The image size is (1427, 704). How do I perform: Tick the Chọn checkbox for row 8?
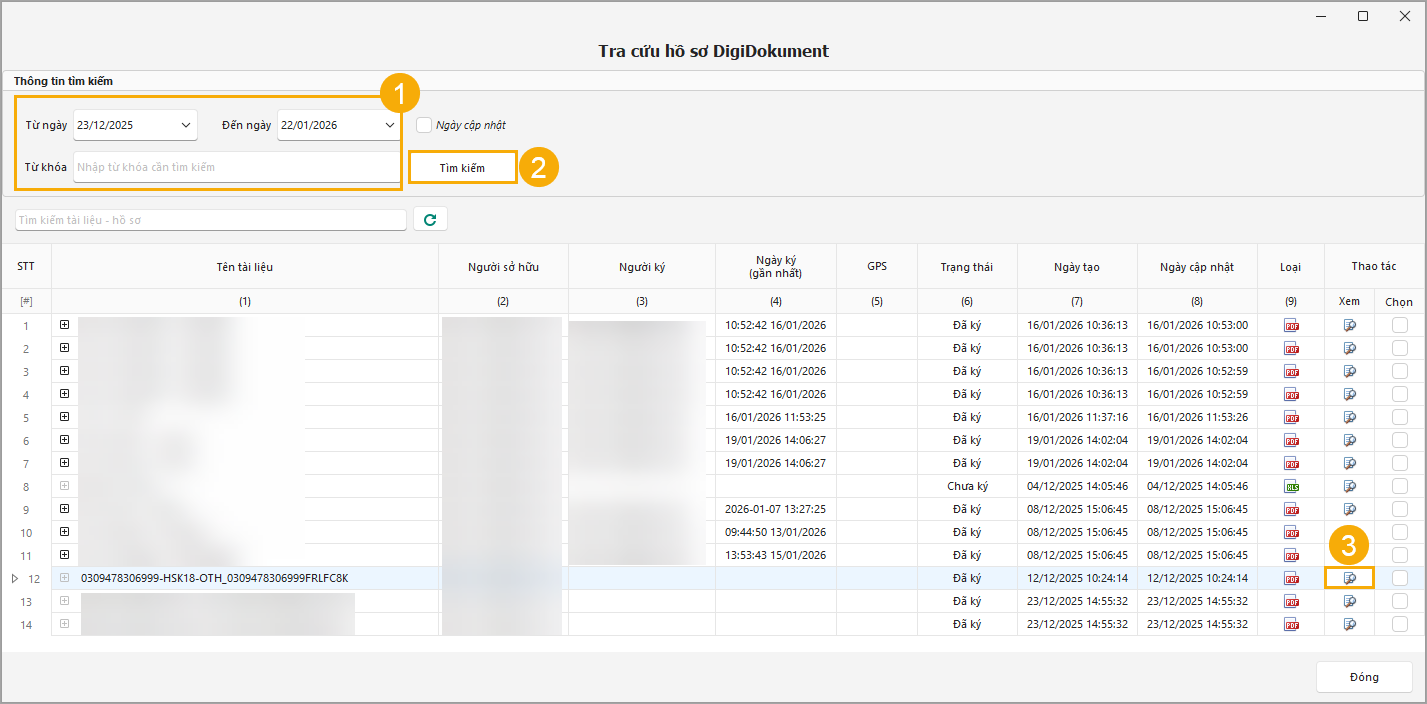[1400, 486]
